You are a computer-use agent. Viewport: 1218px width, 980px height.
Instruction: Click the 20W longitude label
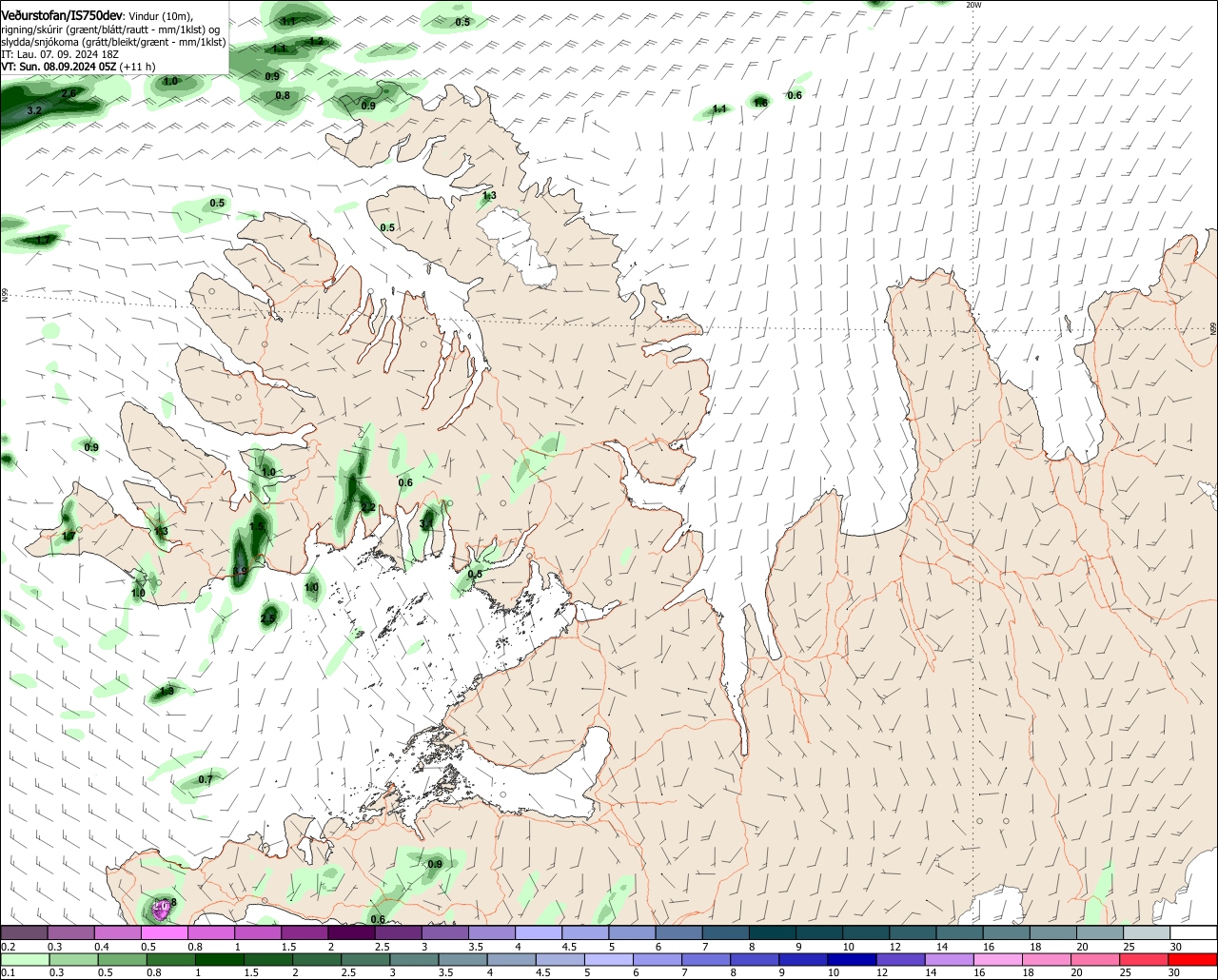972,5
